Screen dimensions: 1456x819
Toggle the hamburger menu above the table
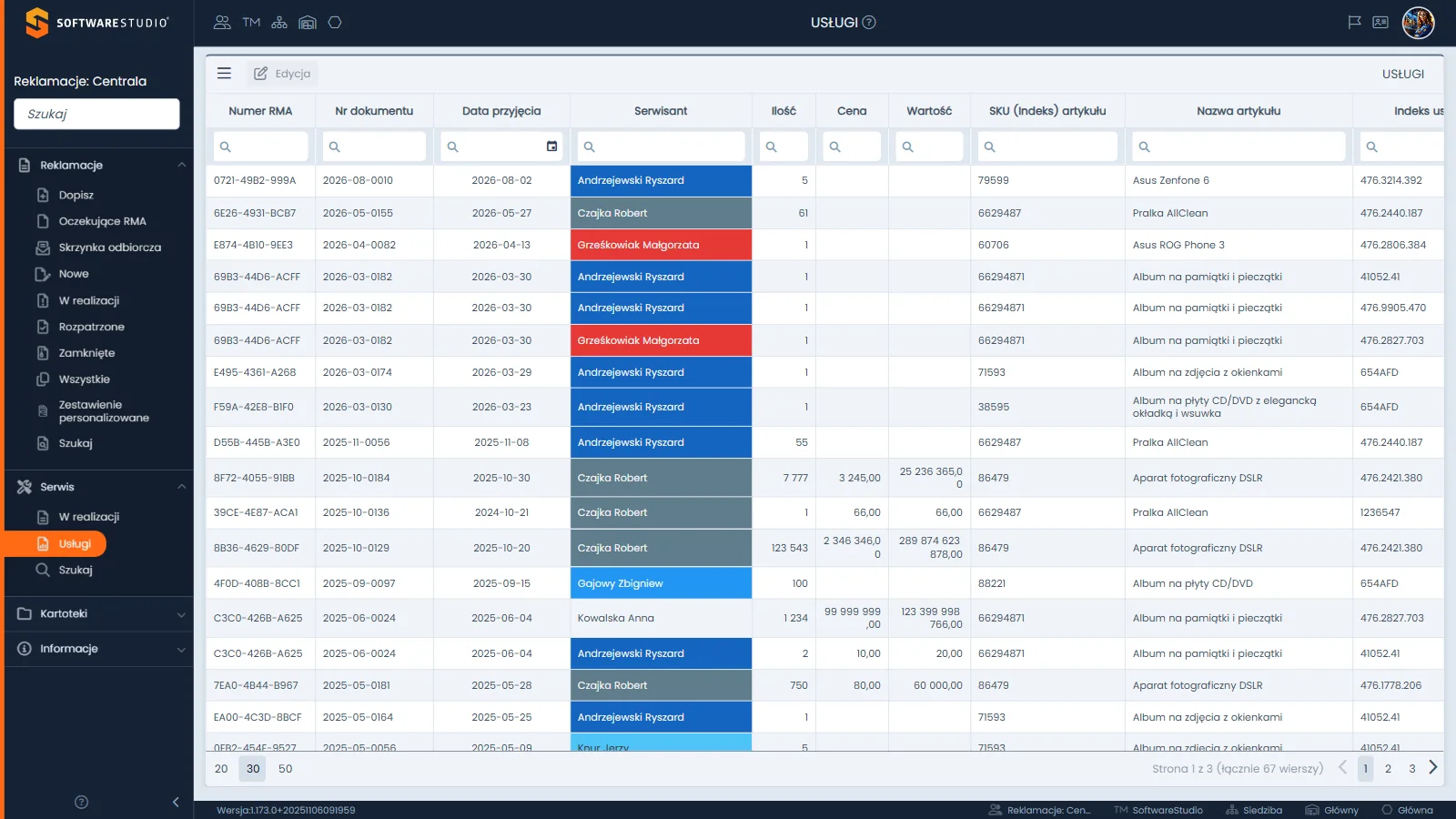(224, 74)
